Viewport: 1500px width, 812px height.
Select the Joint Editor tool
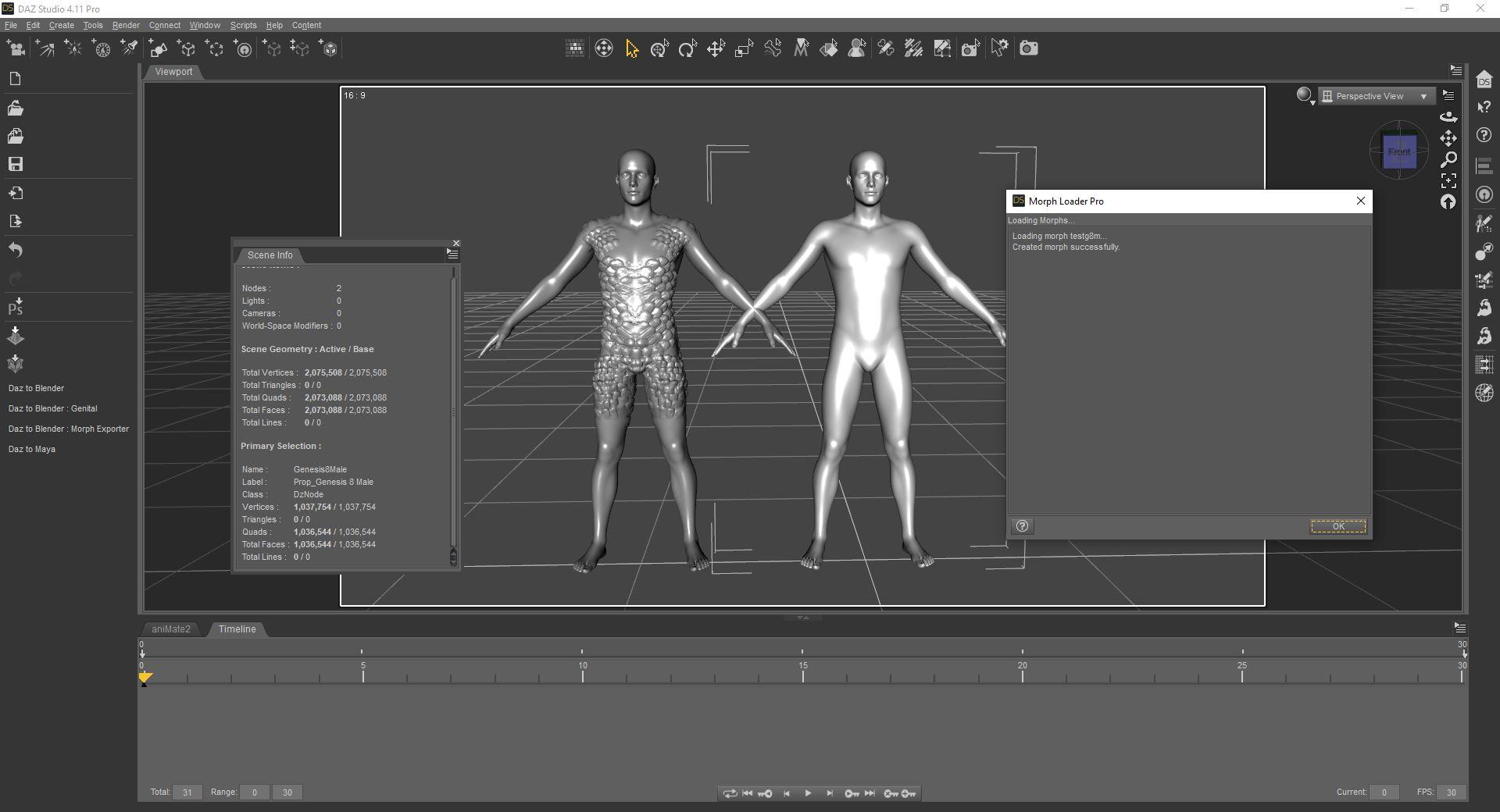tap(885, 49)
